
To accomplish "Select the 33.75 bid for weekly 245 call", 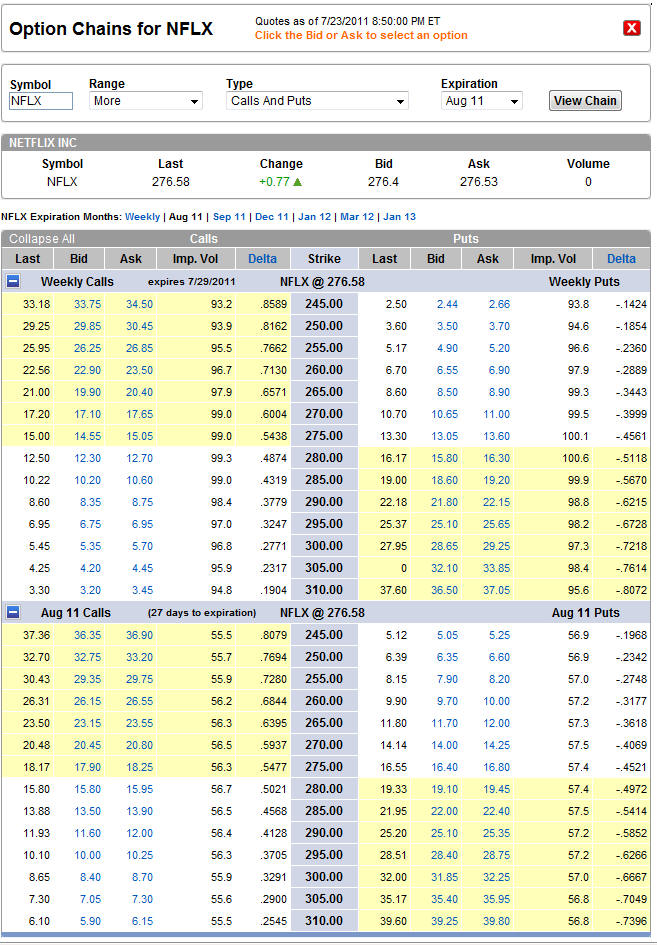I will (87, 304).
